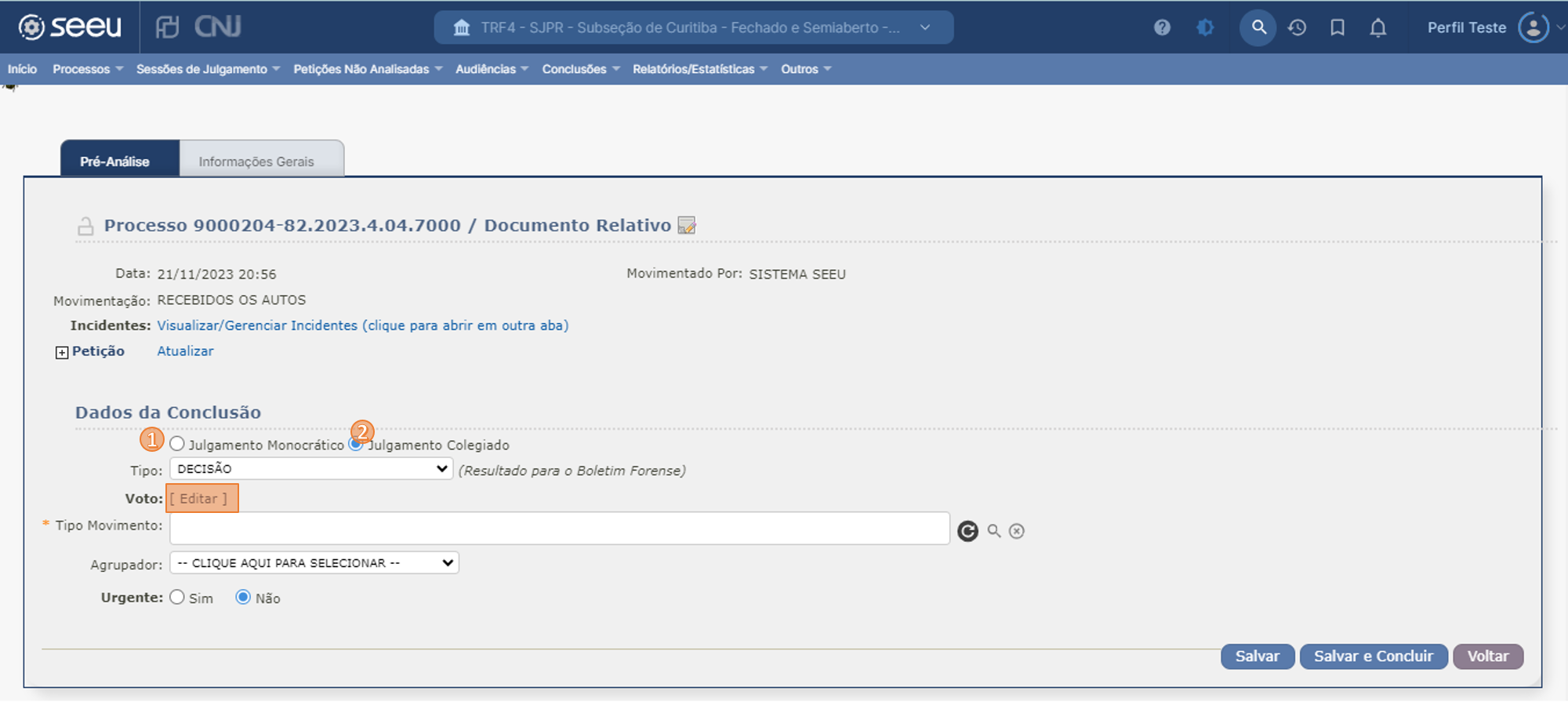Open the Audiências menu
This screenshot has width=1568, height=702.
492,69
